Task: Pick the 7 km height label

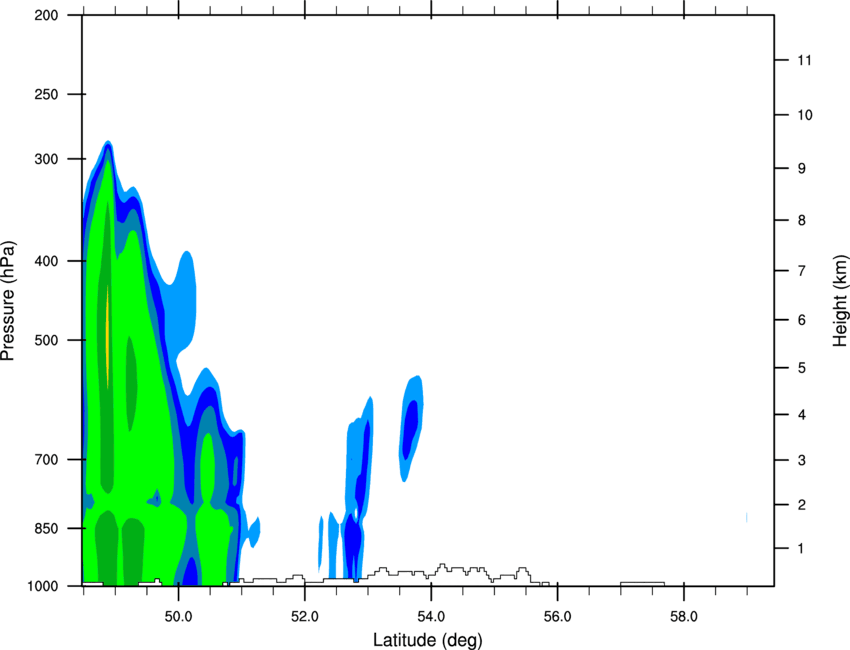Action: pos(802,271)
